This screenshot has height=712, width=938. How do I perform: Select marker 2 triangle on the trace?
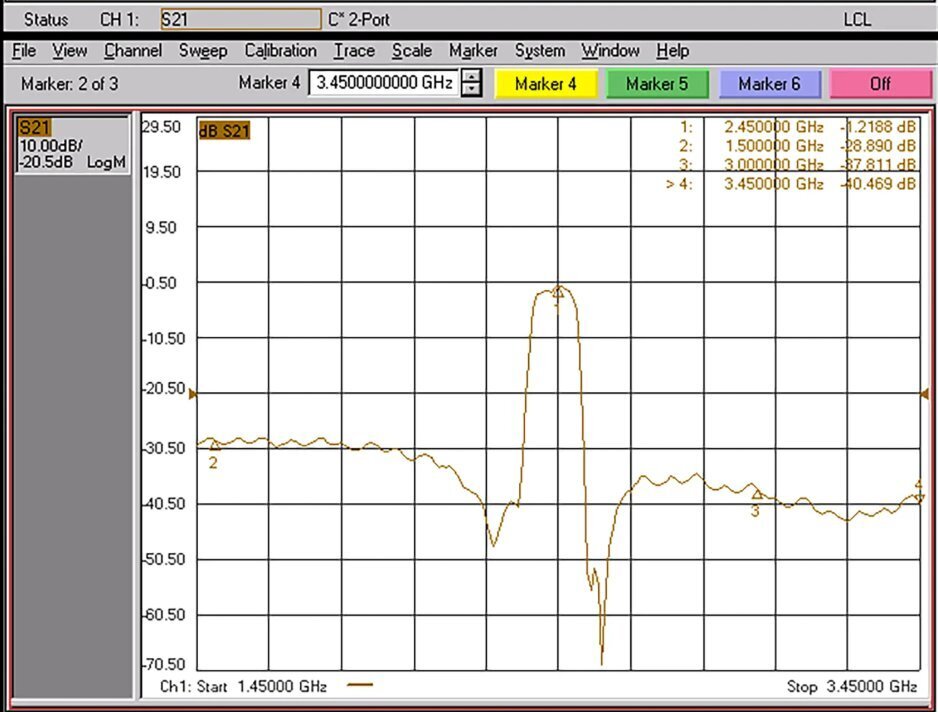213,446
